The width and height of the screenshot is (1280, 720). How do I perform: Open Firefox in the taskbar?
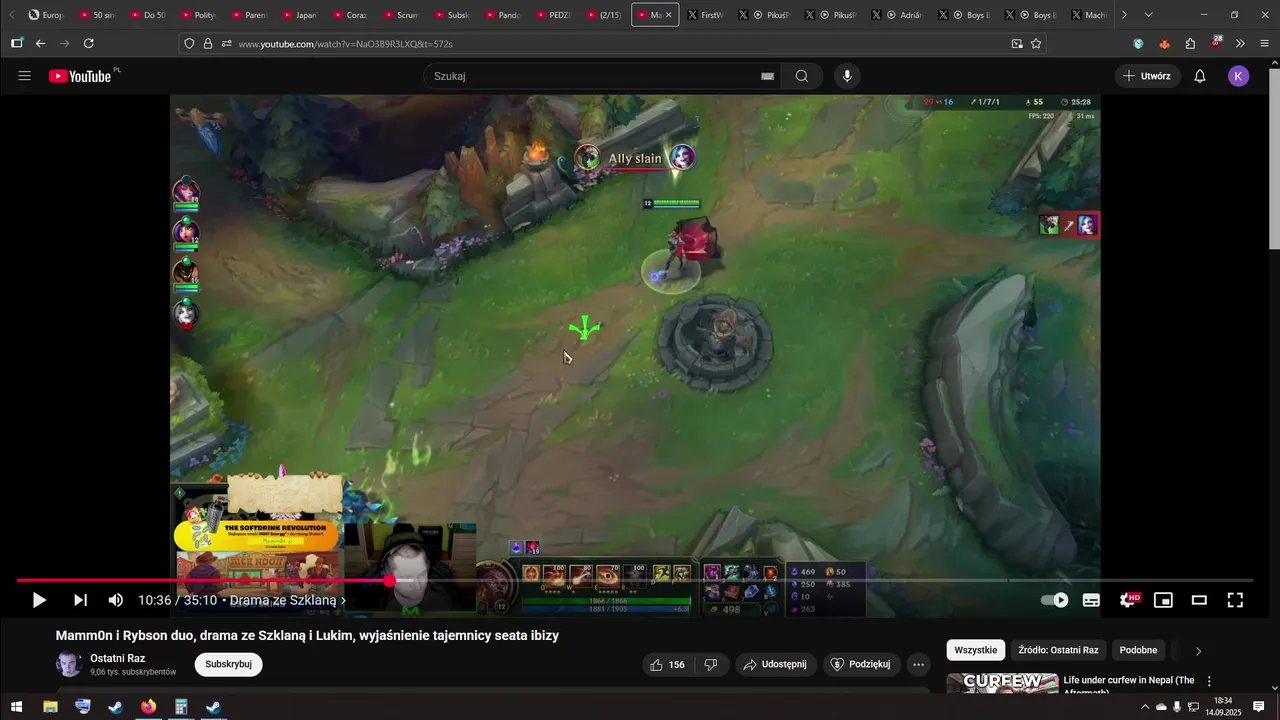[148, 707]
